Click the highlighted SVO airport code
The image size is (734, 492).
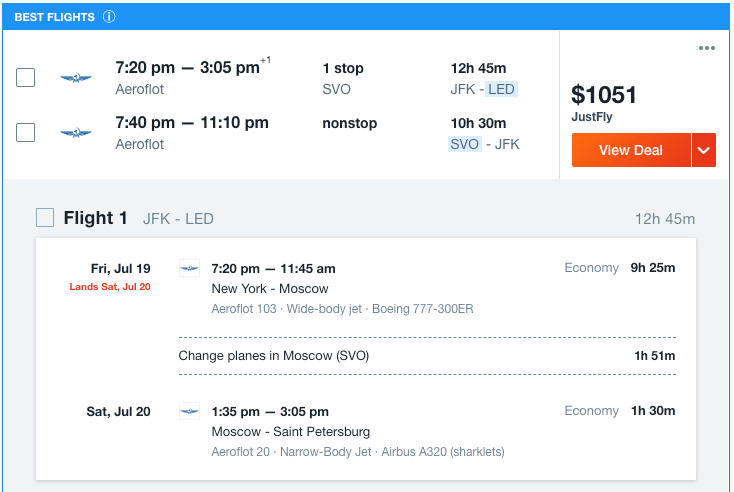pyautogui.click(x=465, y=144)
